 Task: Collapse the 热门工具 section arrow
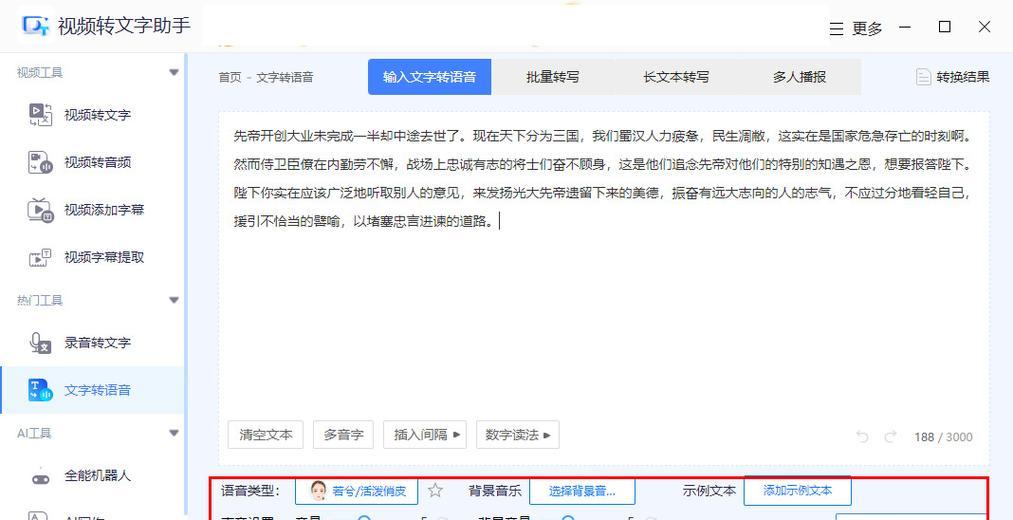coord(173,300)
